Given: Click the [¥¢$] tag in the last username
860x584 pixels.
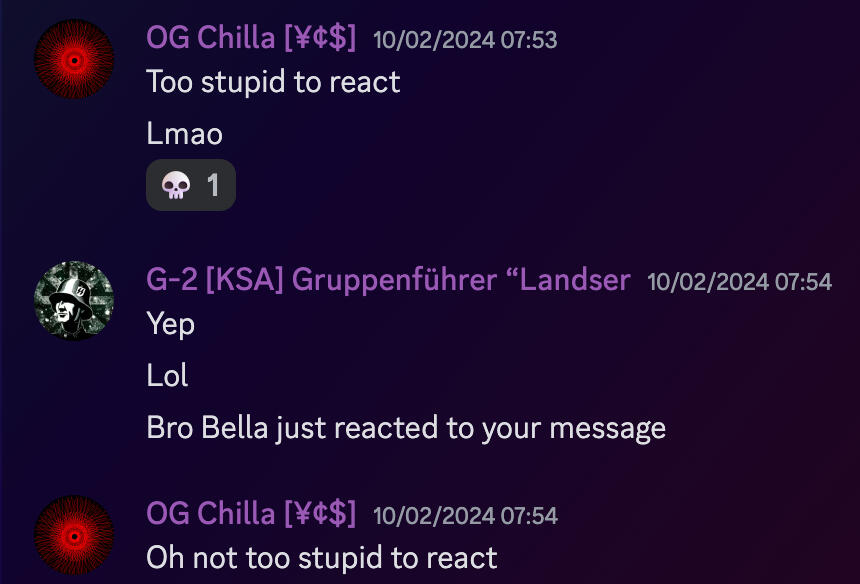Looking at the screenshot, I should click(x=320, y=514).
